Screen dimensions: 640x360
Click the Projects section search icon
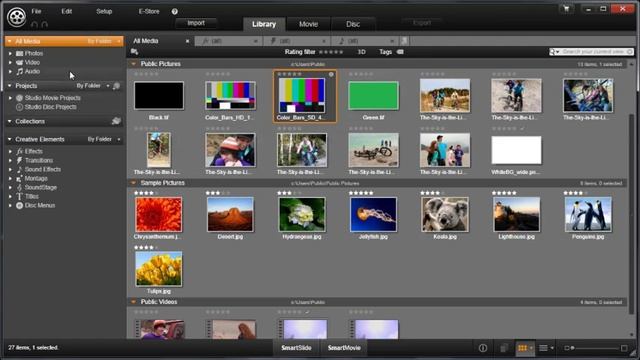click(x=116, y=86)
